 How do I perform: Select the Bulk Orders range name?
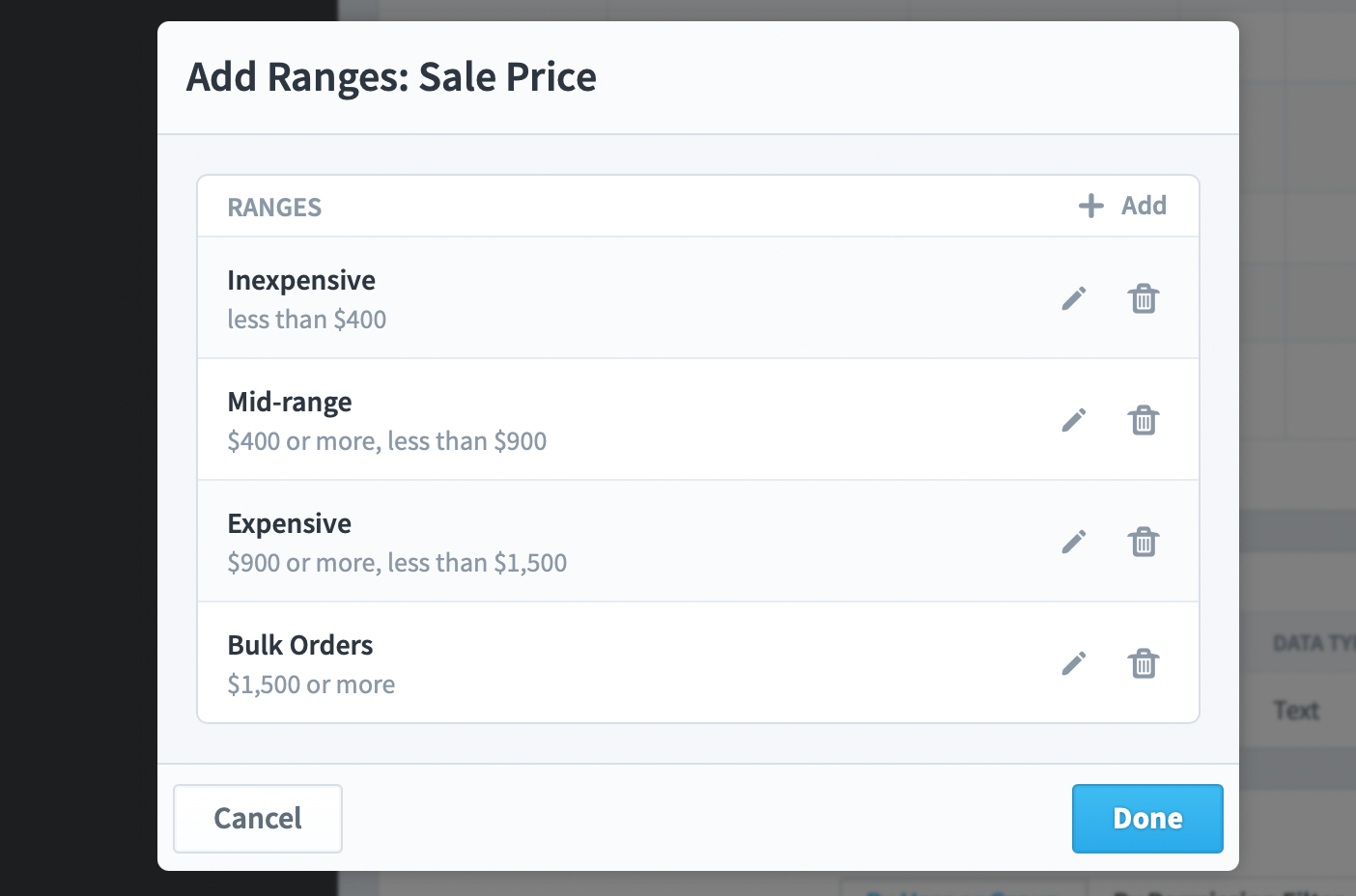coord(300,645)
